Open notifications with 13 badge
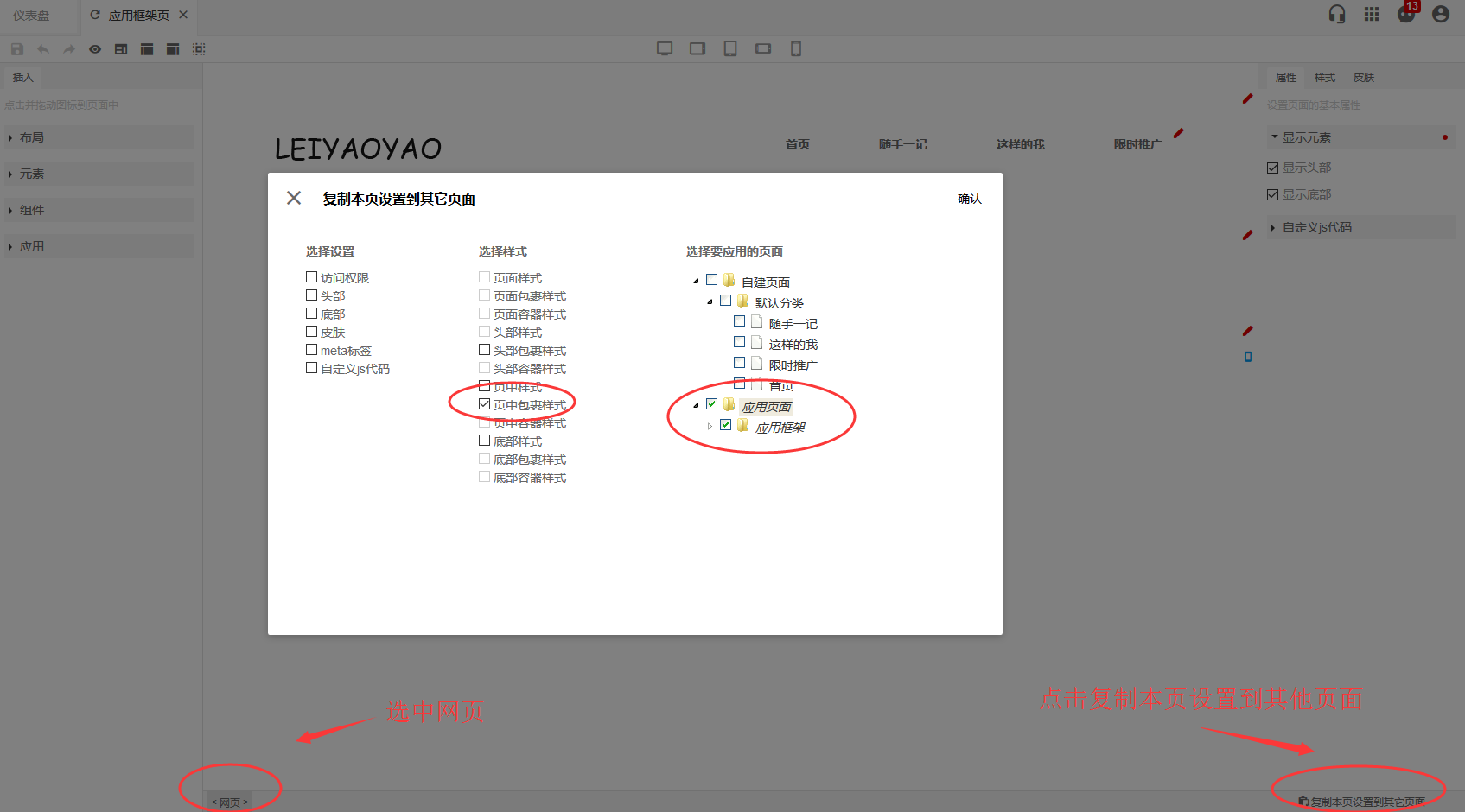Viewport: 1465px width, 812px height. (1406, 14)
